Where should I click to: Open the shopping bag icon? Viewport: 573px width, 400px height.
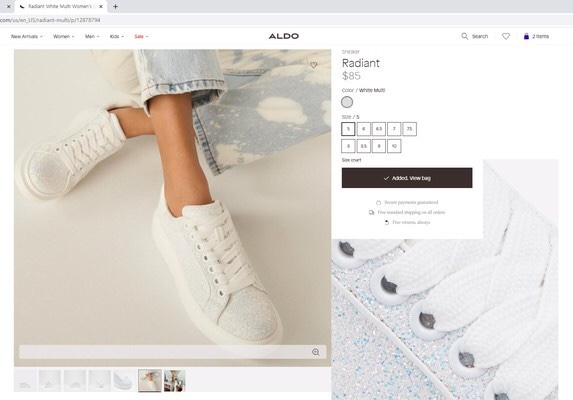[x=526, y=36]
